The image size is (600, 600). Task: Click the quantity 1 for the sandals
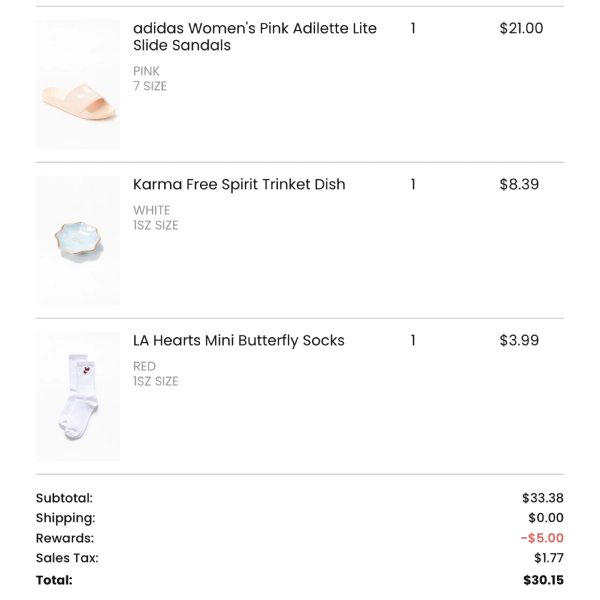coord(413,28)
